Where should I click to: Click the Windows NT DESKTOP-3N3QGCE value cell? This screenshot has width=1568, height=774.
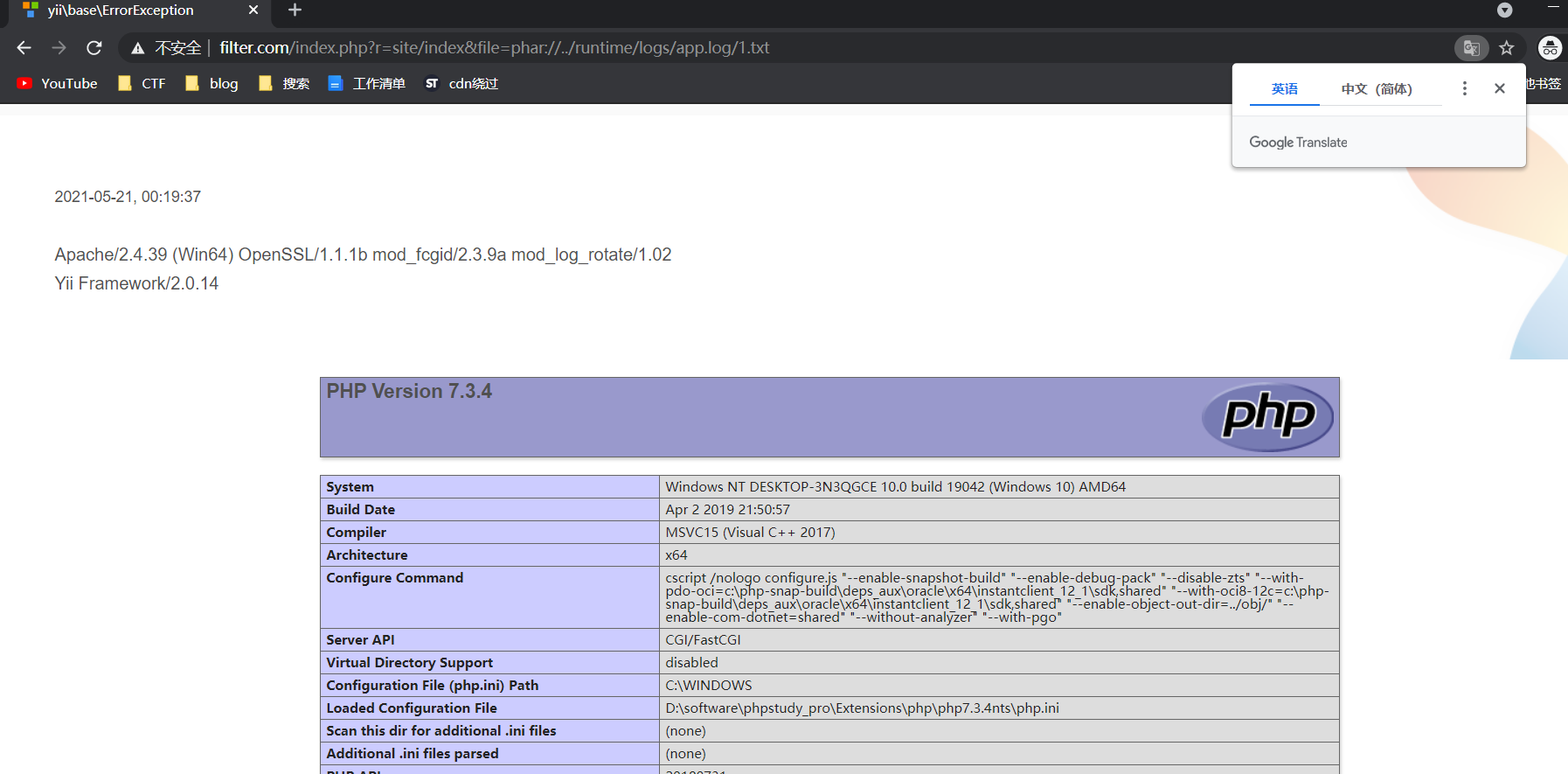coord(999,487)
